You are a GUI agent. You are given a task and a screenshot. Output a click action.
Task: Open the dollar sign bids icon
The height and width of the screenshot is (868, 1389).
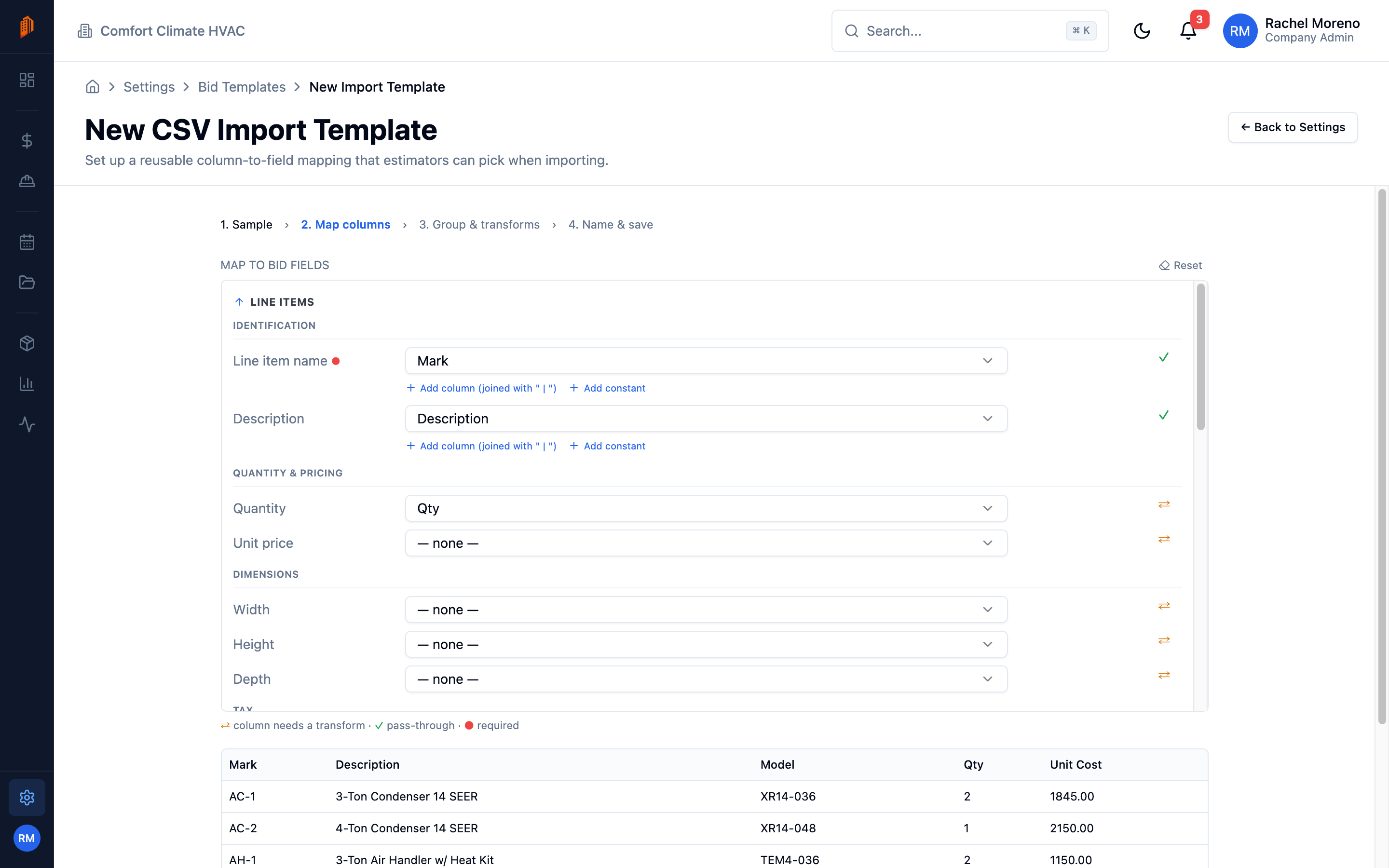click(x=27, y=141)
